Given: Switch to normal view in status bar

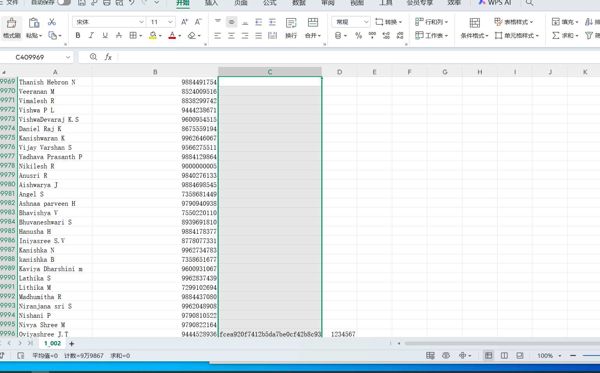Looking at the screenshot, I should click(x=488, y=355).
